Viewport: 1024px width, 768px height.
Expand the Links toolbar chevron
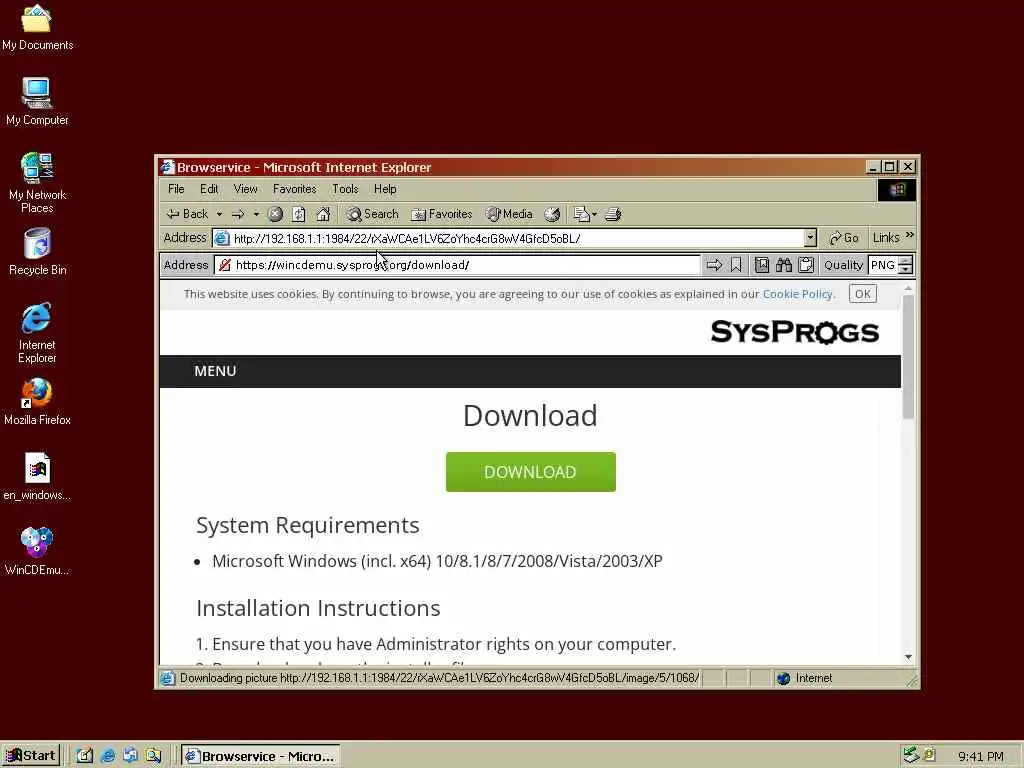(910, 235)
